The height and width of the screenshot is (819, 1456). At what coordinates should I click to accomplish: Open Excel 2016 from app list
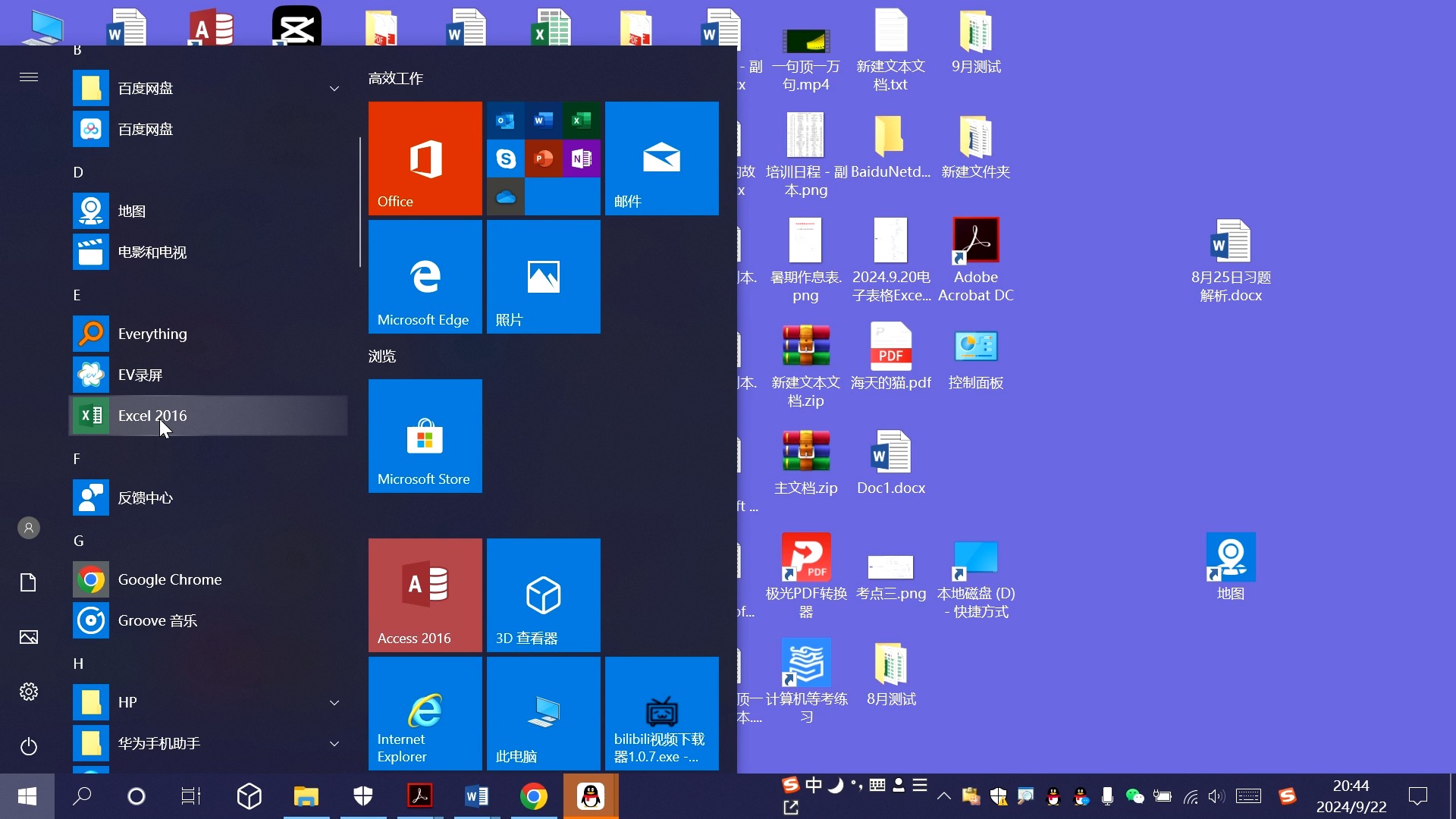152,416
